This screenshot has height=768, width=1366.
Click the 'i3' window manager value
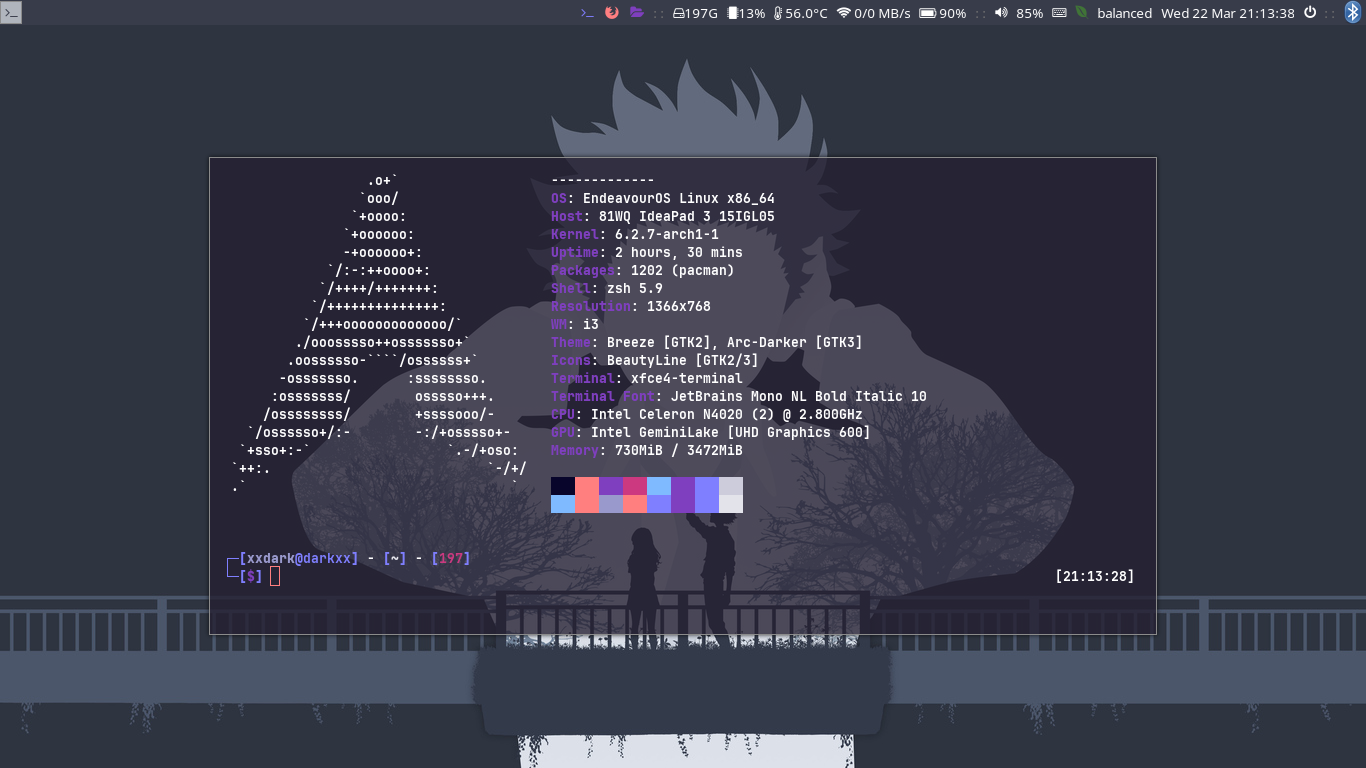[x=591, y=324]
